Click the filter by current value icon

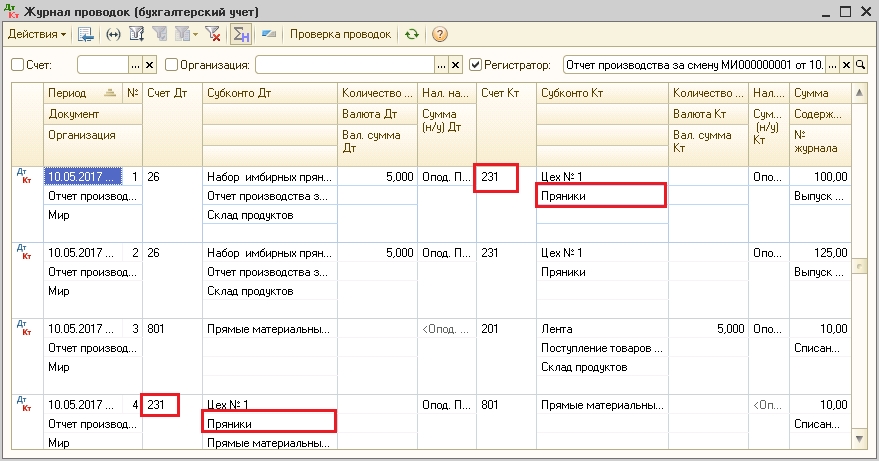tap(160, 34)
